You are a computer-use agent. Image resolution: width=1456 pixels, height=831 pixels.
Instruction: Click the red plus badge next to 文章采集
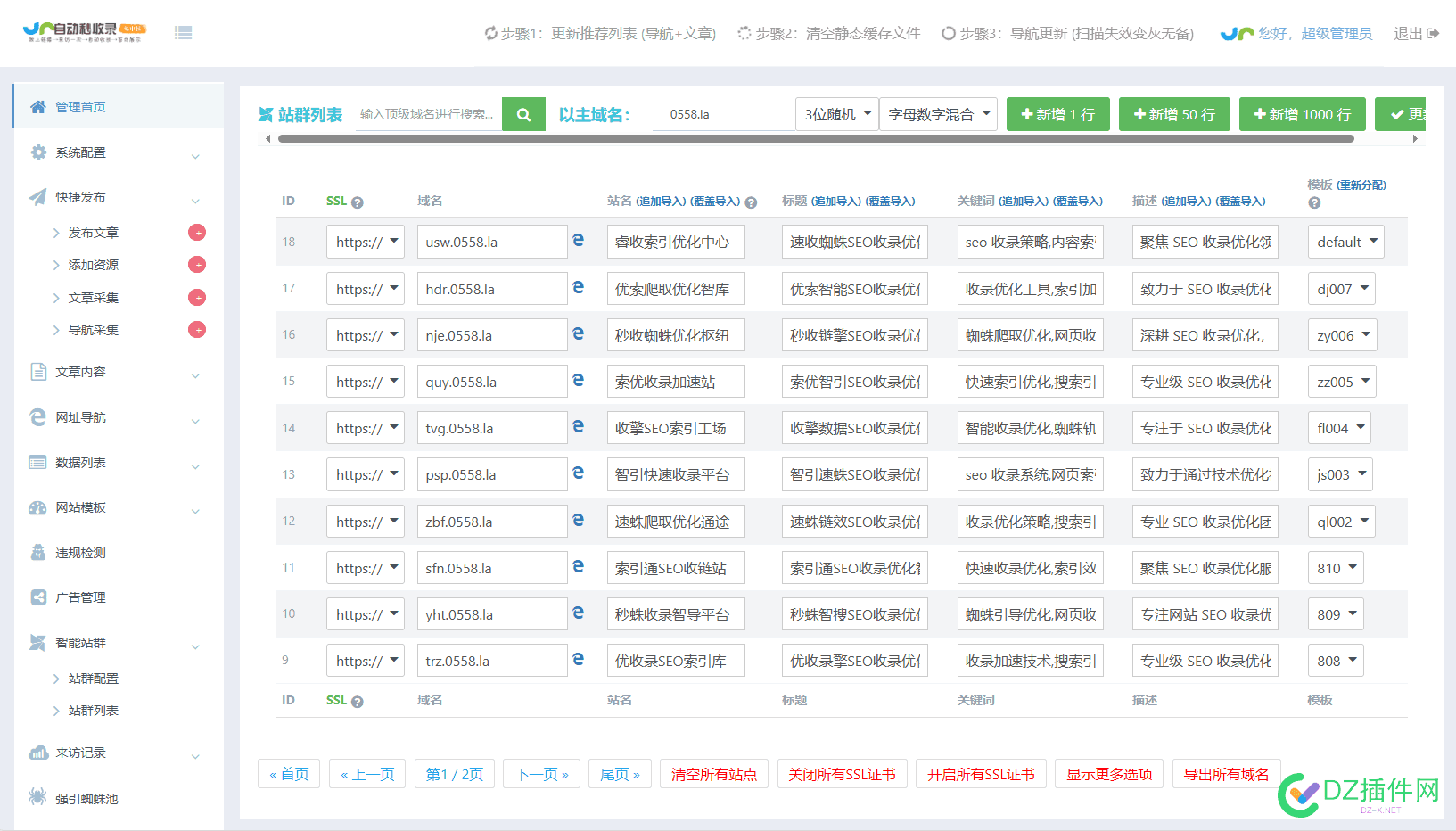tap(197, 297)
